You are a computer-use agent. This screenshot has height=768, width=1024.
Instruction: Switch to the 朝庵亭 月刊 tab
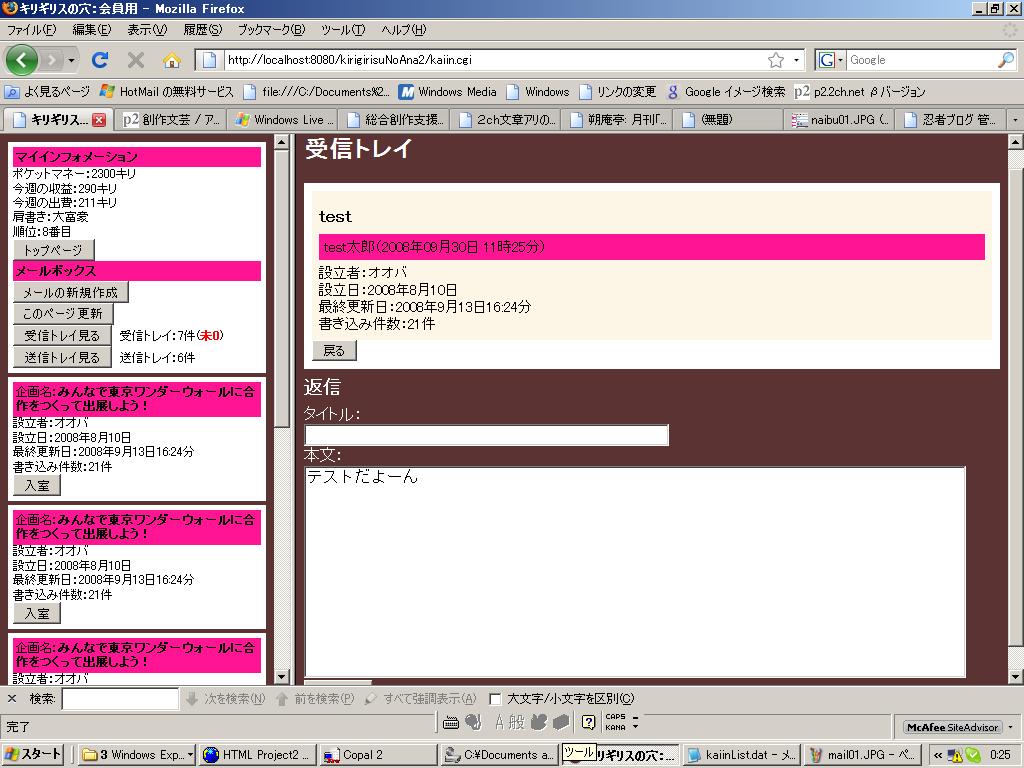tap(619, 120)
